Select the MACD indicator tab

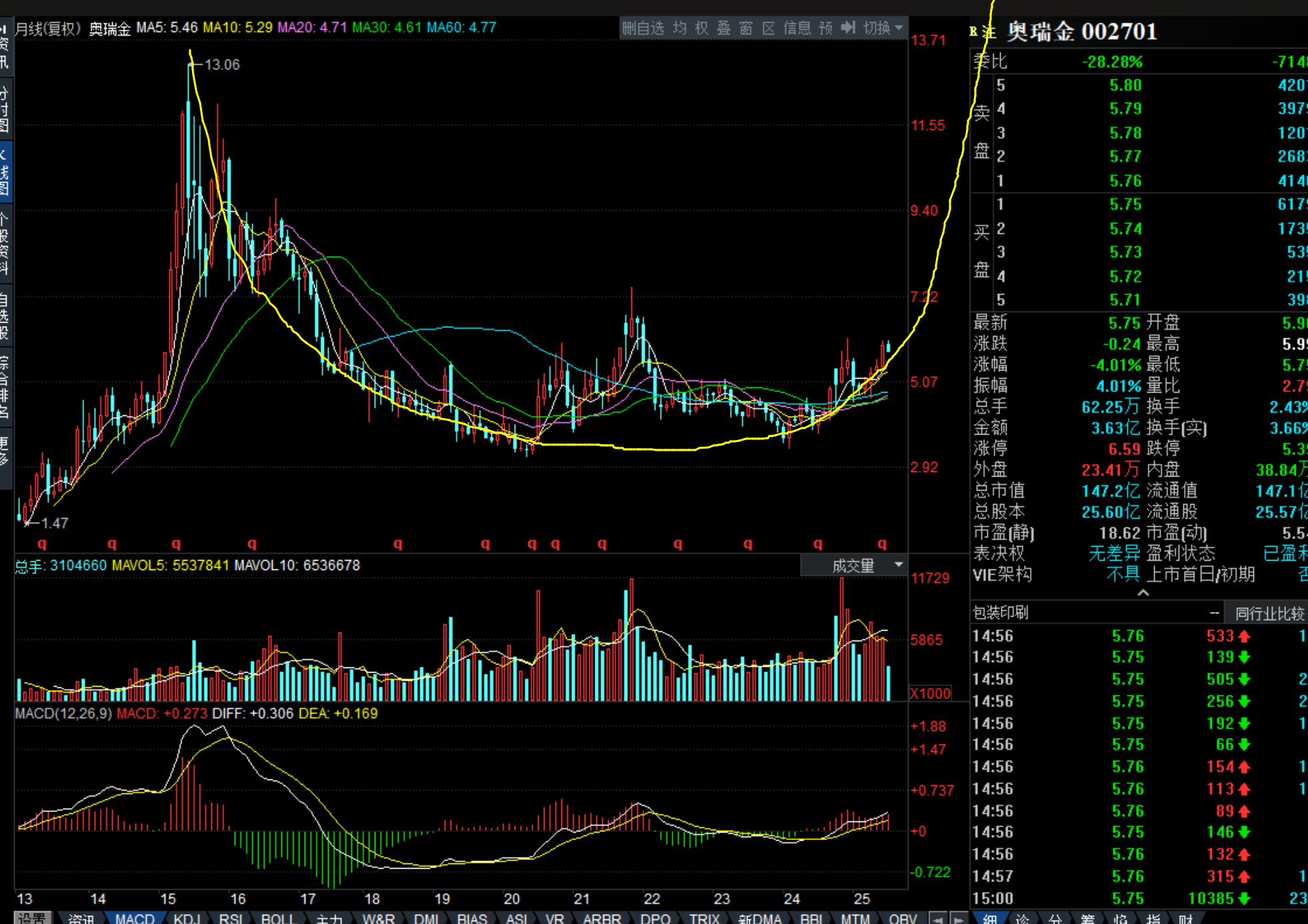pos(135,919)
